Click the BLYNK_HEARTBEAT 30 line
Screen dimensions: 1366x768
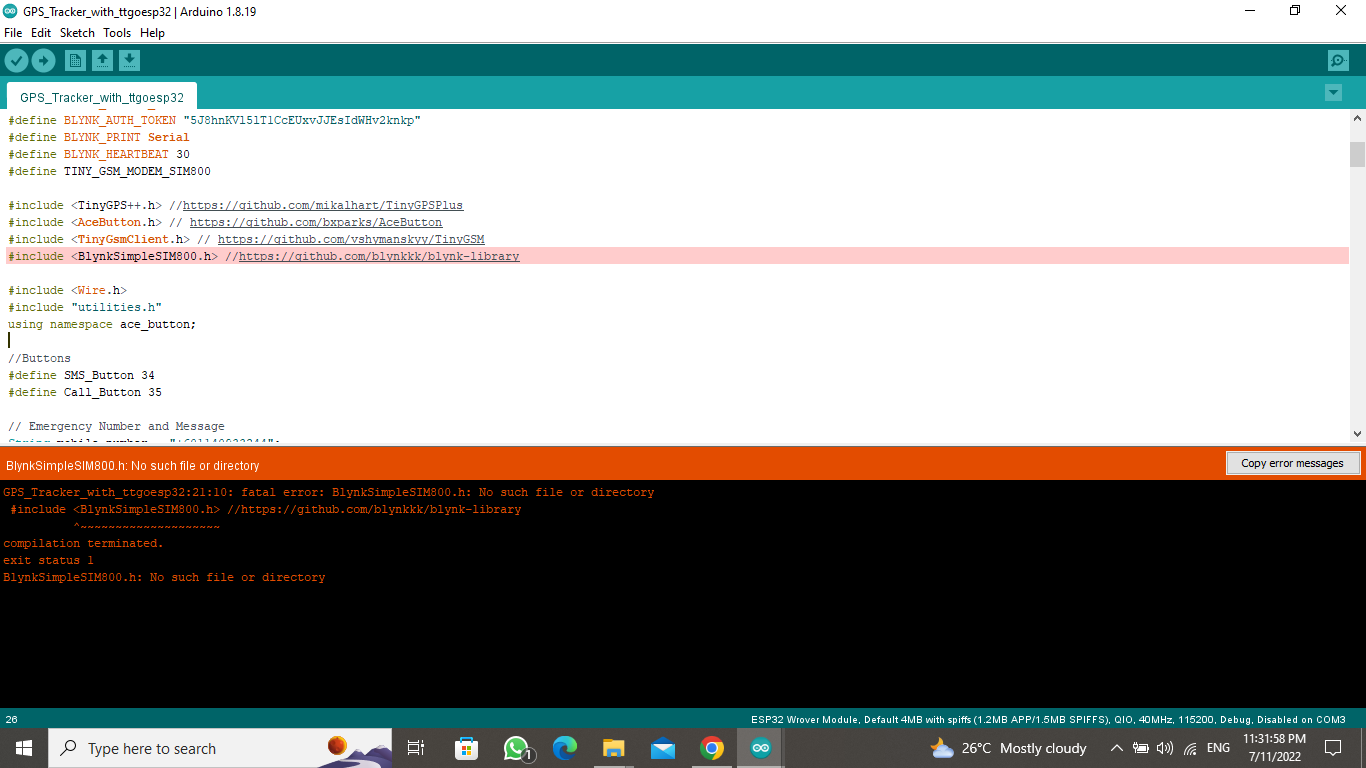pyautogui.click(x=99, y=154)
